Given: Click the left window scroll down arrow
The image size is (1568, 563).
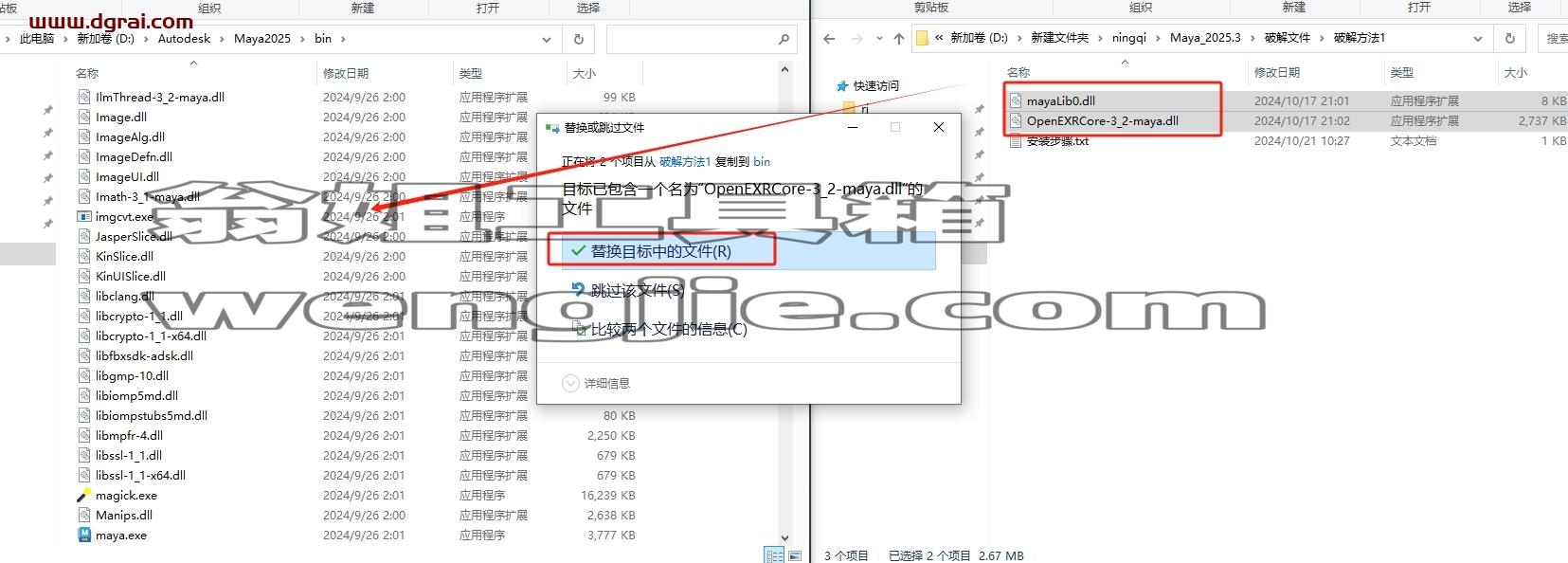Looking at the screenshot, I should pyautogui.click(x=784, y=537).
